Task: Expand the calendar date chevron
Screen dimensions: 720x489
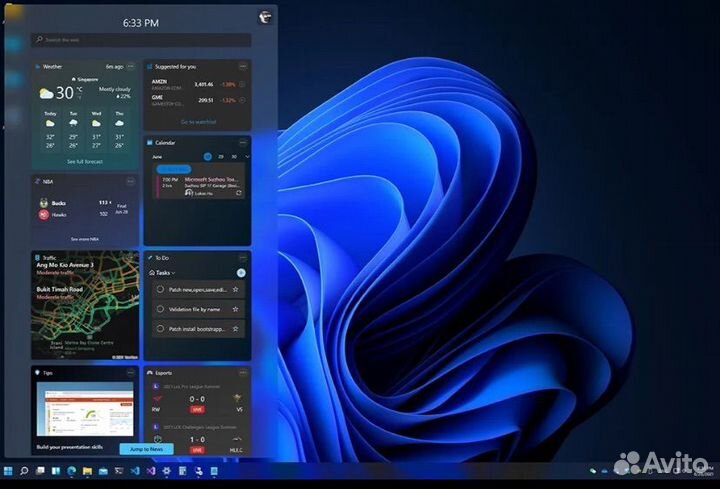Action: point(248,157)
